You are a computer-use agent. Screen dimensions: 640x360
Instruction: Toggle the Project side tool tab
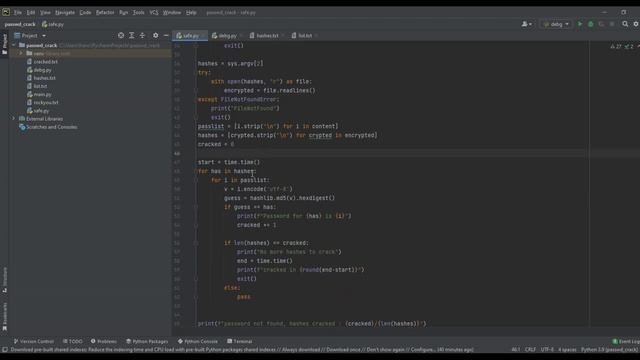[x=4, y=44]
